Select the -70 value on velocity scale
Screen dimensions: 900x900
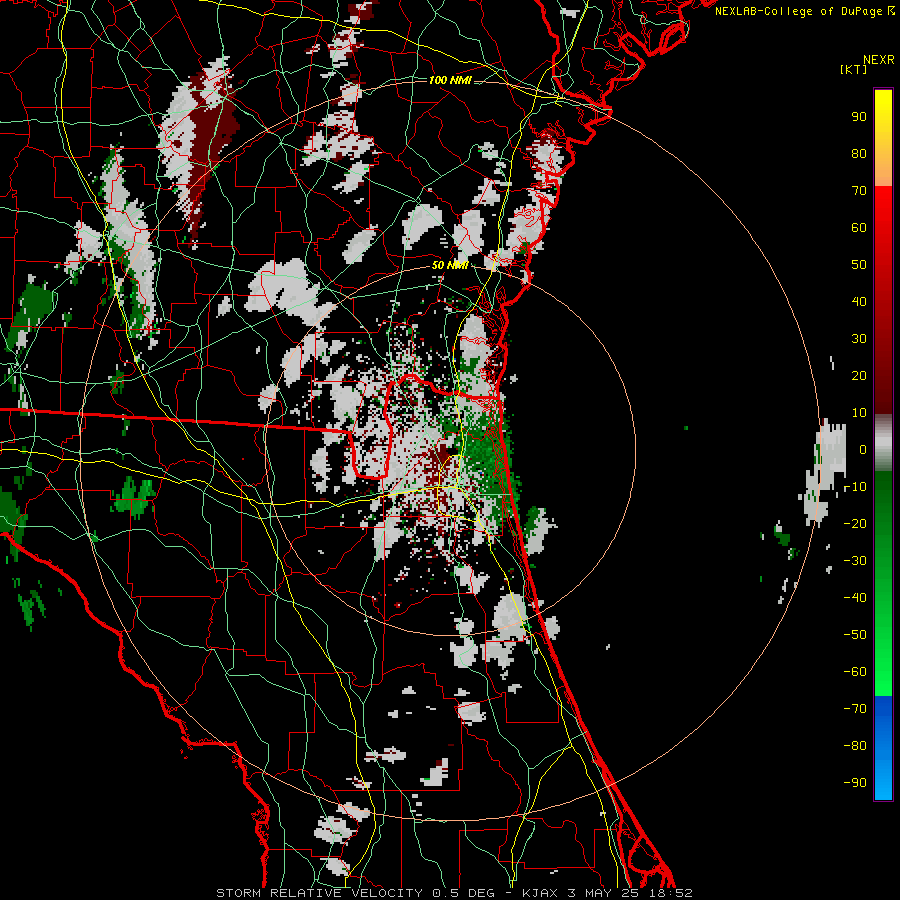(855, 709)
